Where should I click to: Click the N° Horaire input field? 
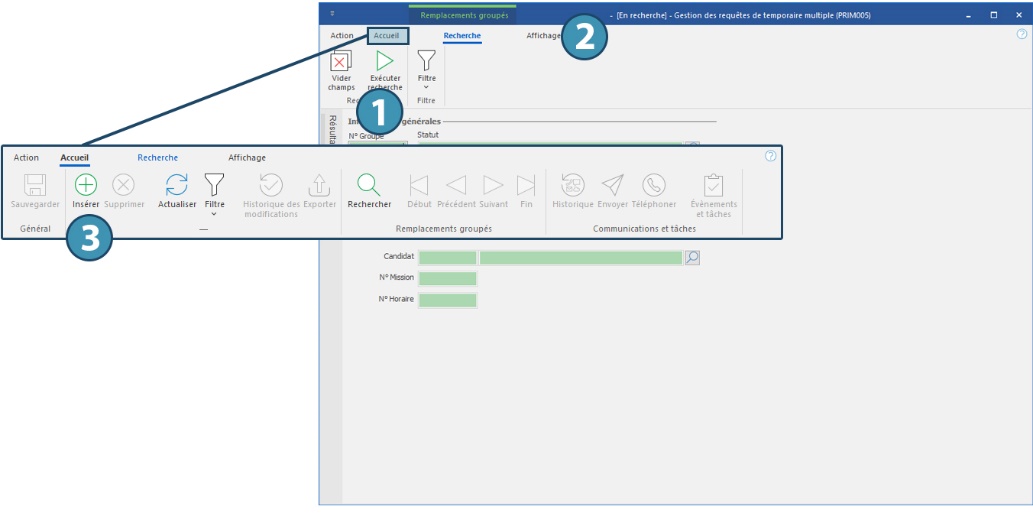coord(447,300)
